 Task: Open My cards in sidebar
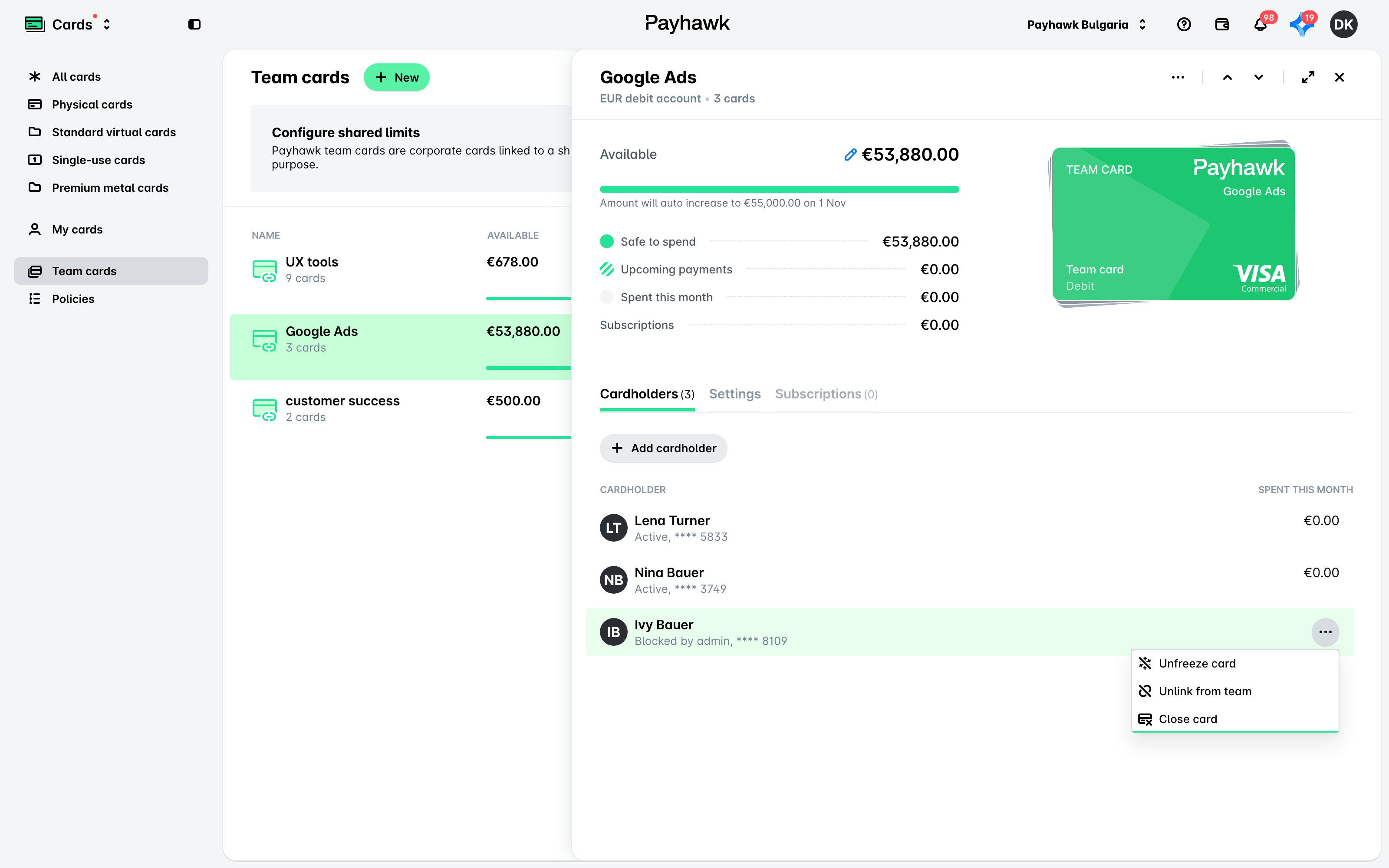tap(111, 230)
